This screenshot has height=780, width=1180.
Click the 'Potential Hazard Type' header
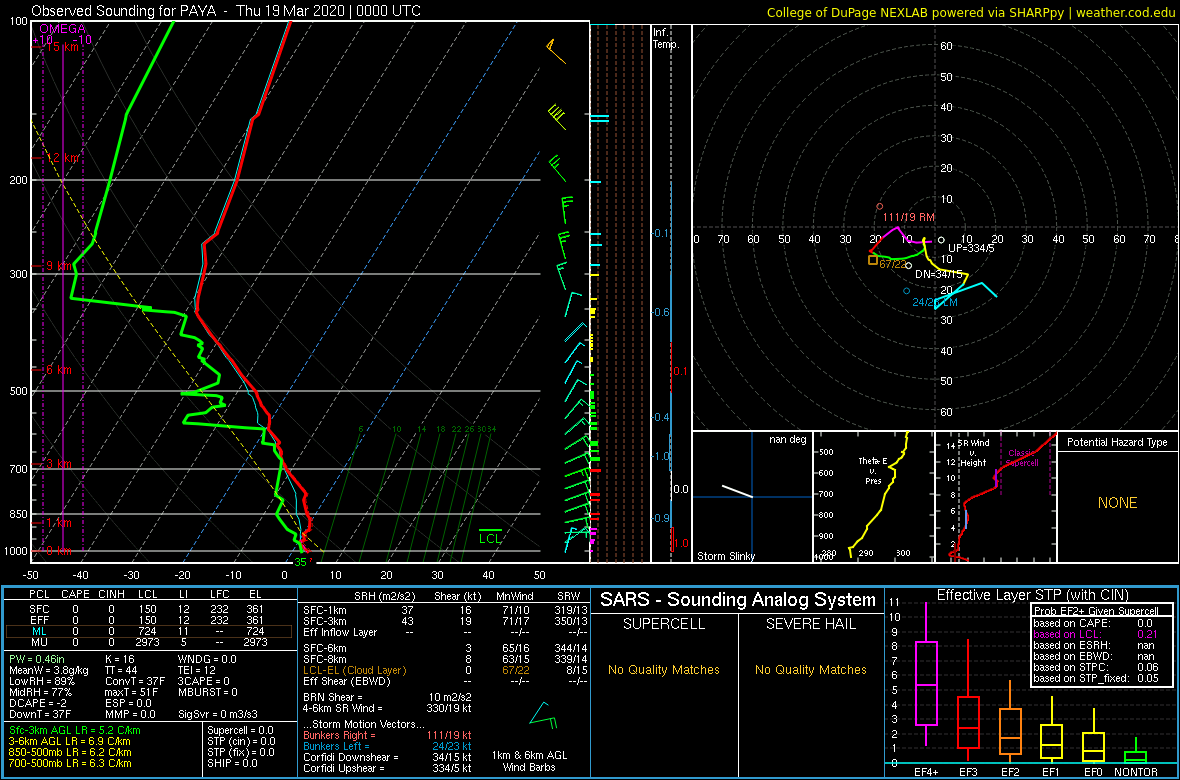coord(1118,443)
